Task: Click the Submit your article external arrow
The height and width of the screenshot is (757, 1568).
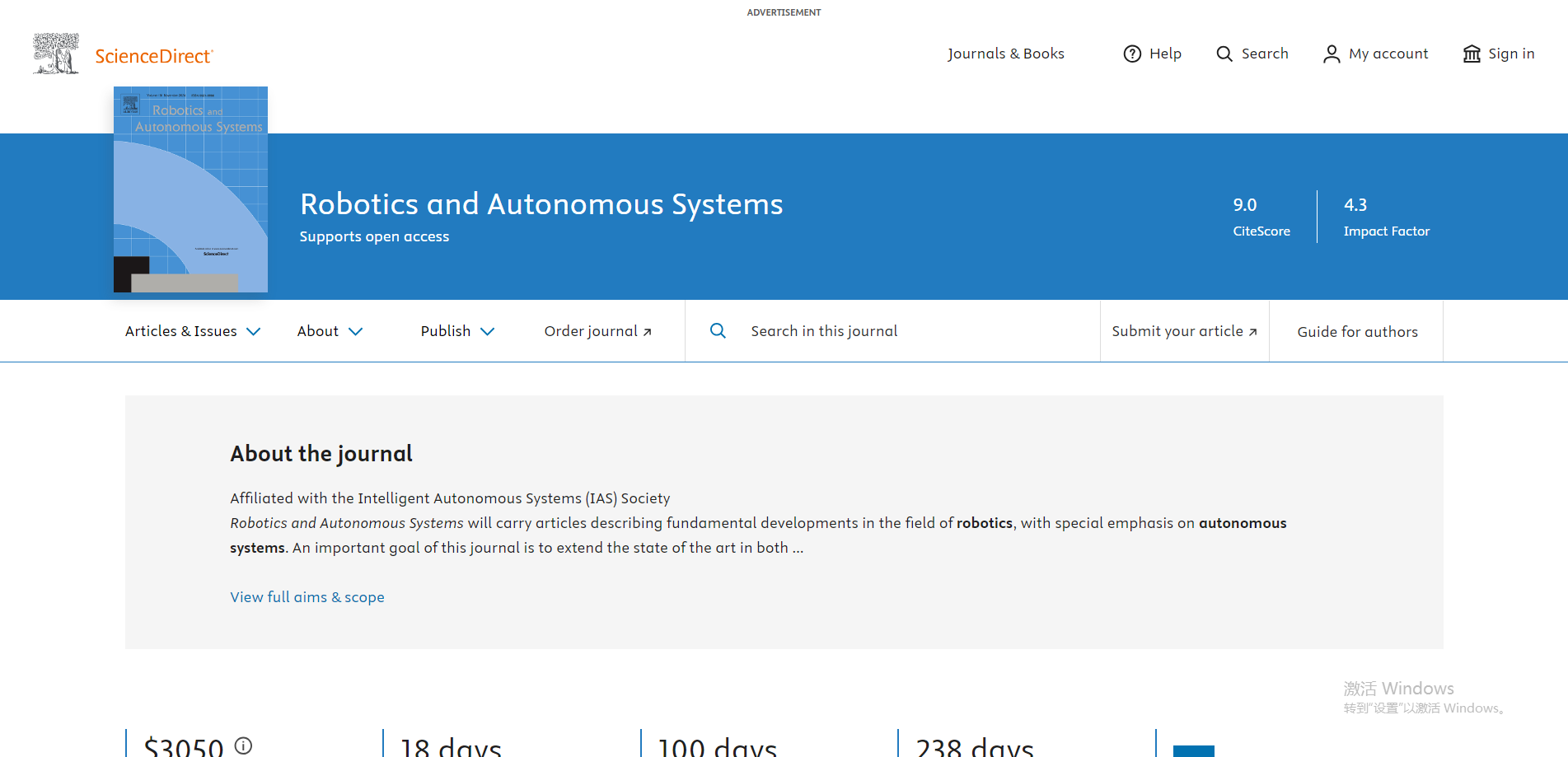Action: pyautogui.click(x=1252, y=332)
